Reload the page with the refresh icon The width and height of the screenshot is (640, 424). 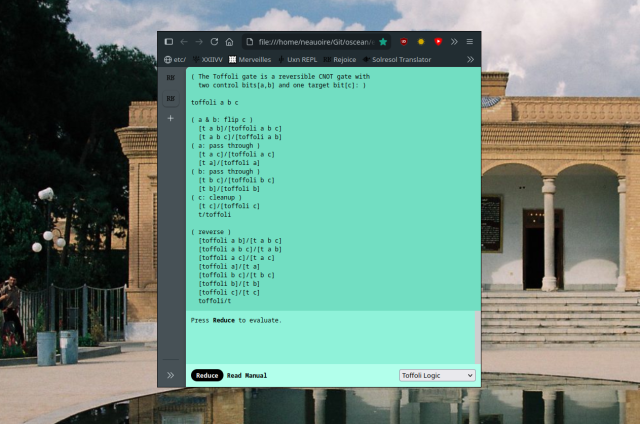coord(214,42)
